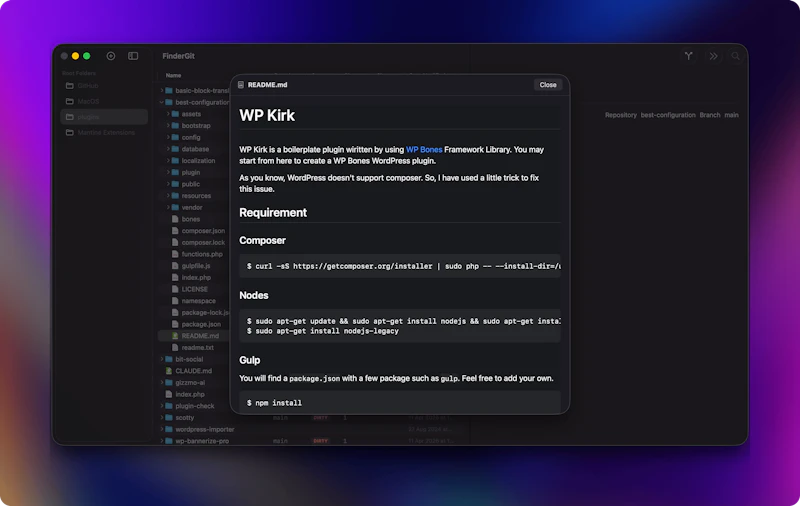
Task: Expand the config folder chevron
Action: (168, 138)
